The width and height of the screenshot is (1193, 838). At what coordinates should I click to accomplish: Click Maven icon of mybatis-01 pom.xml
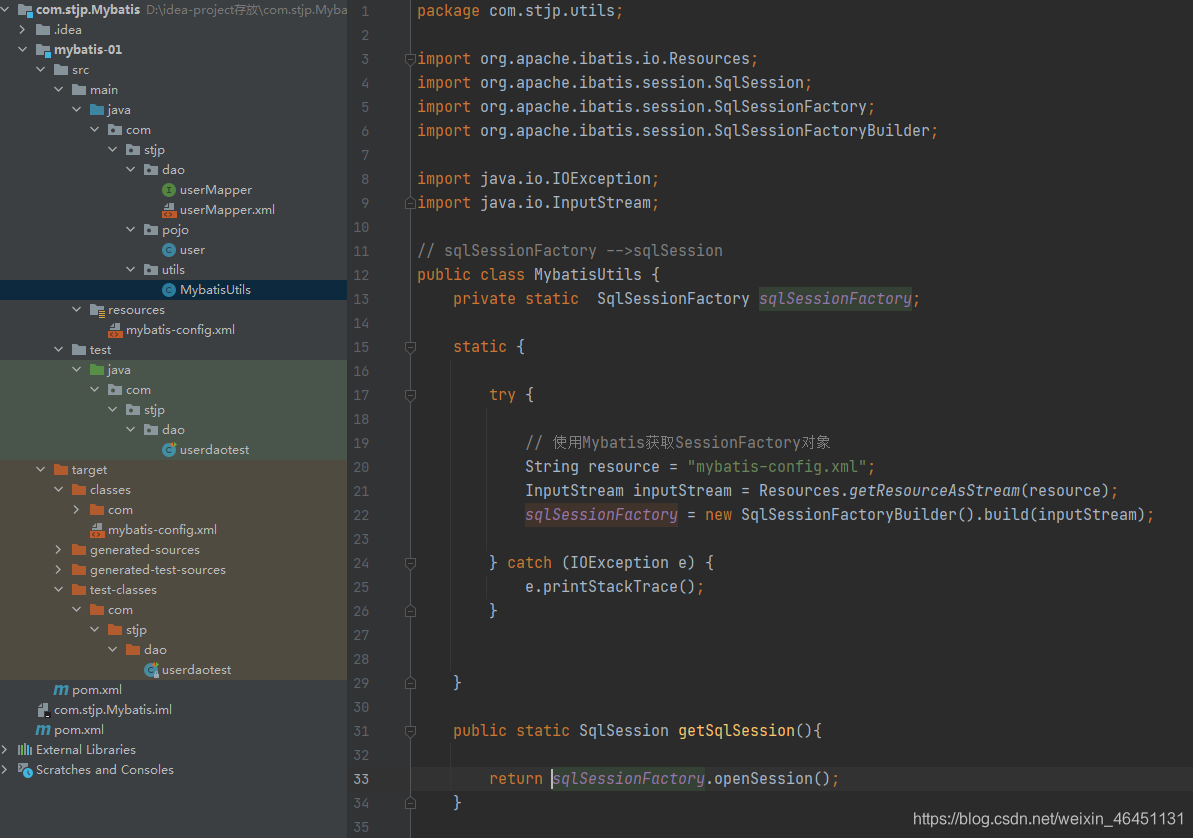pos(61,690)
